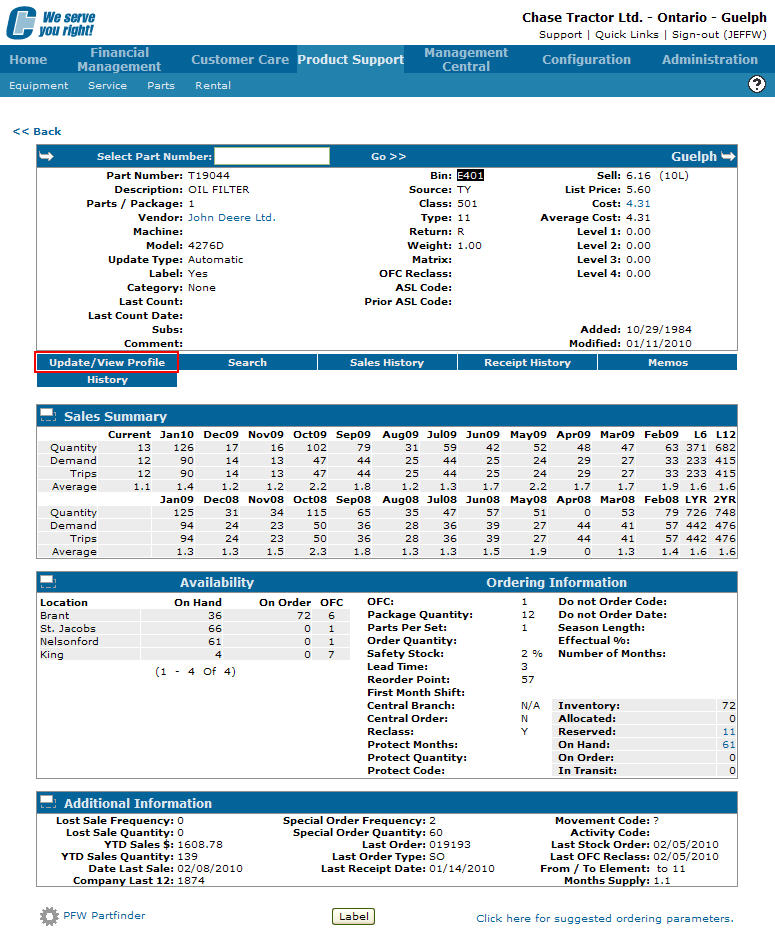Click the Label button
The height and width of the screenshot is (931, 775).
pyautogui.click(x=353, y=916)
